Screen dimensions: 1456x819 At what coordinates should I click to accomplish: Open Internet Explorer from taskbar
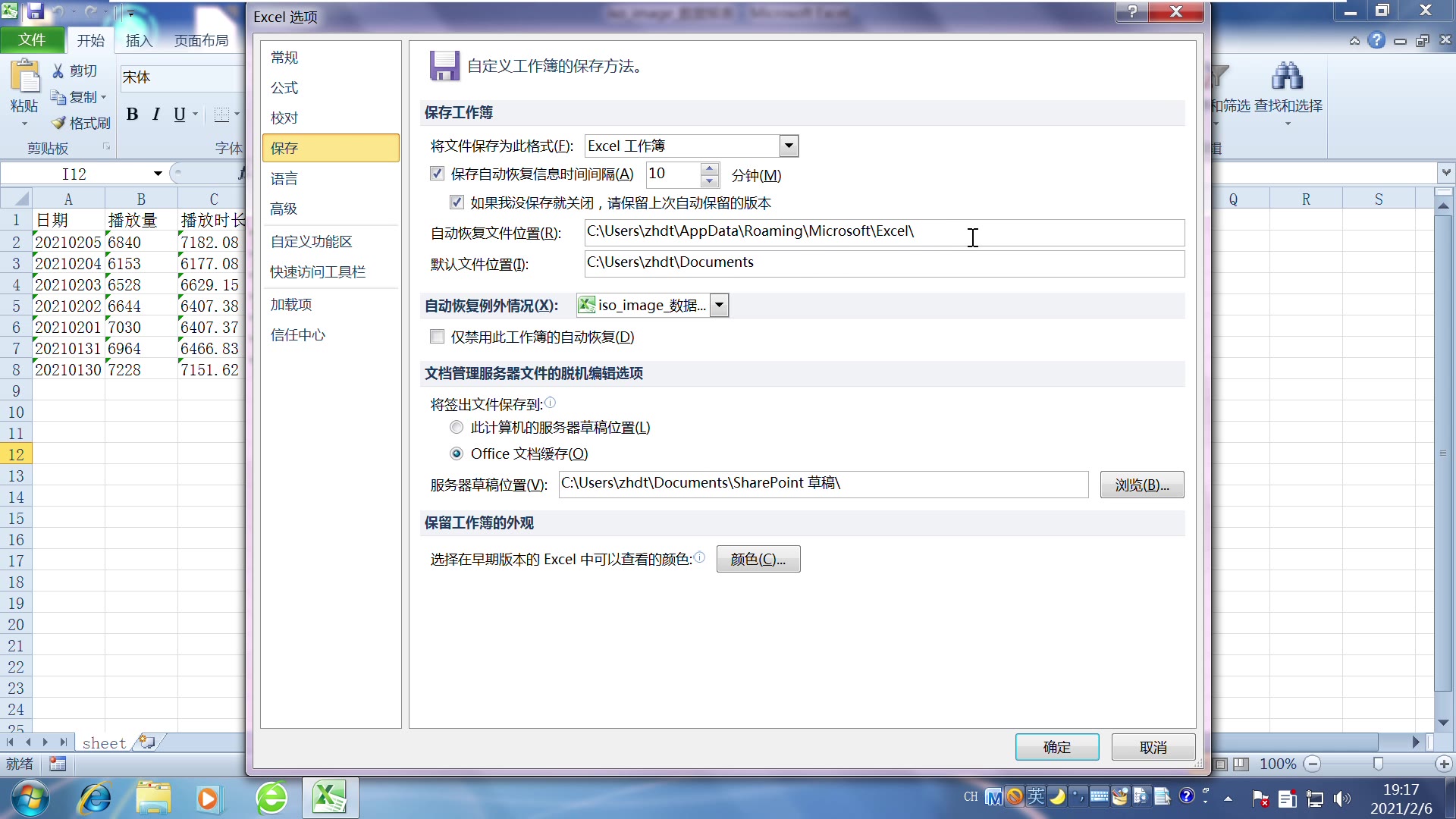click(x=95, y=799)
